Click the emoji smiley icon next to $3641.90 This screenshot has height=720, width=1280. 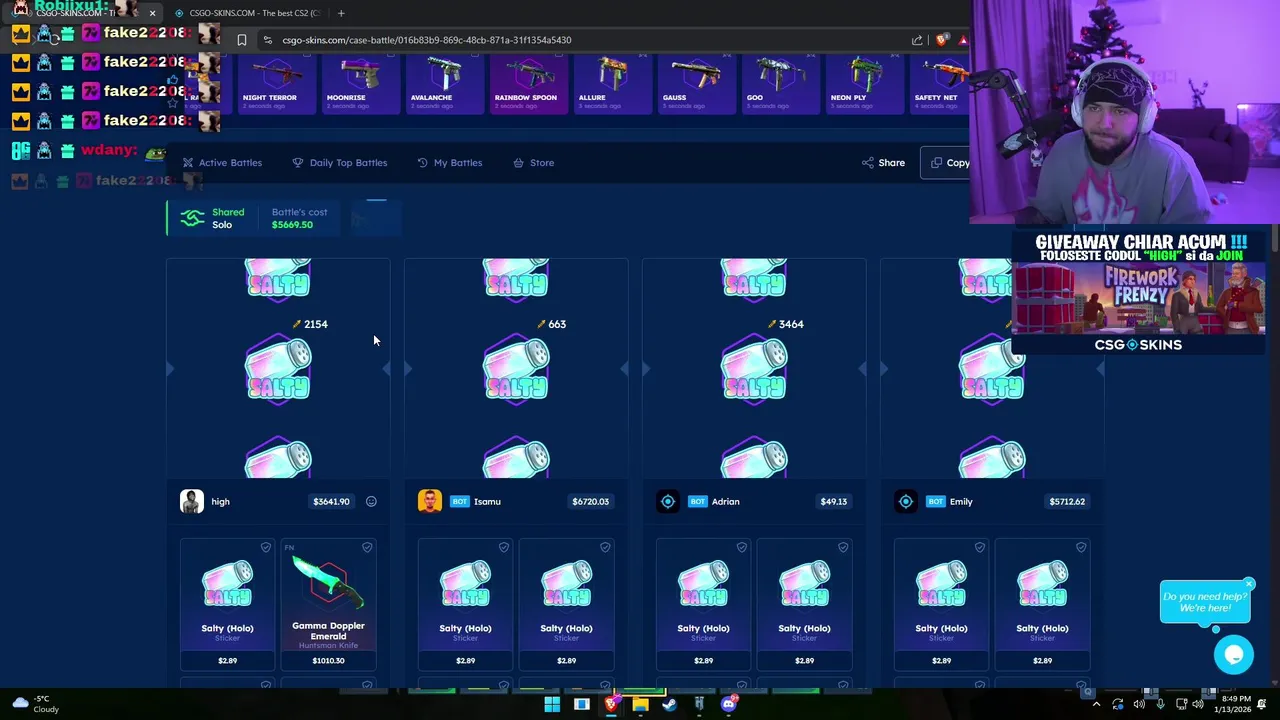pyautogui.click(x=371, y=502)
